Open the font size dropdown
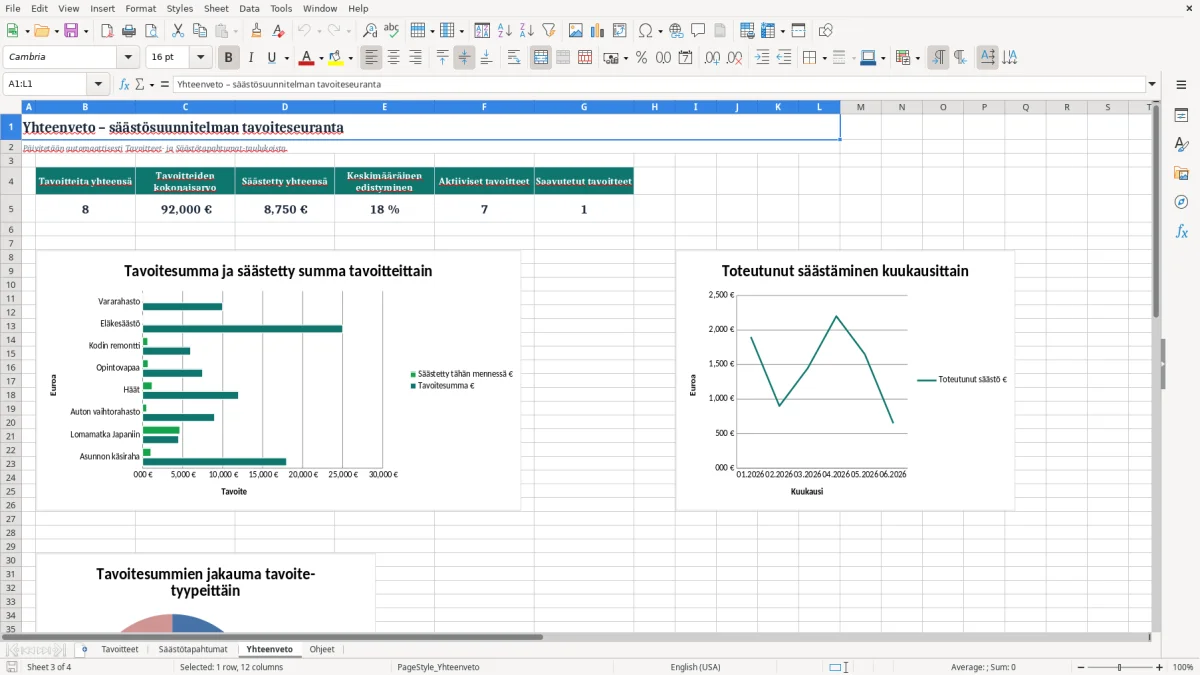Screen dimensions: 1200x675 (201, 57)
